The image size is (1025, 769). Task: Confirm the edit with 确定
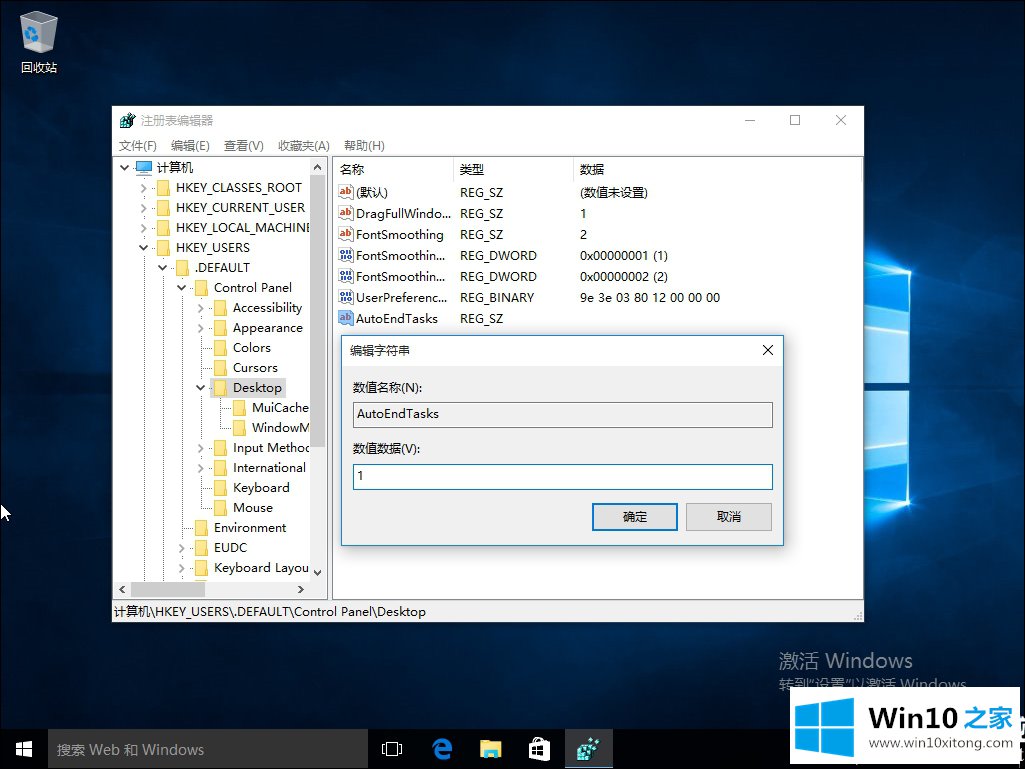(x=635, y=517)
